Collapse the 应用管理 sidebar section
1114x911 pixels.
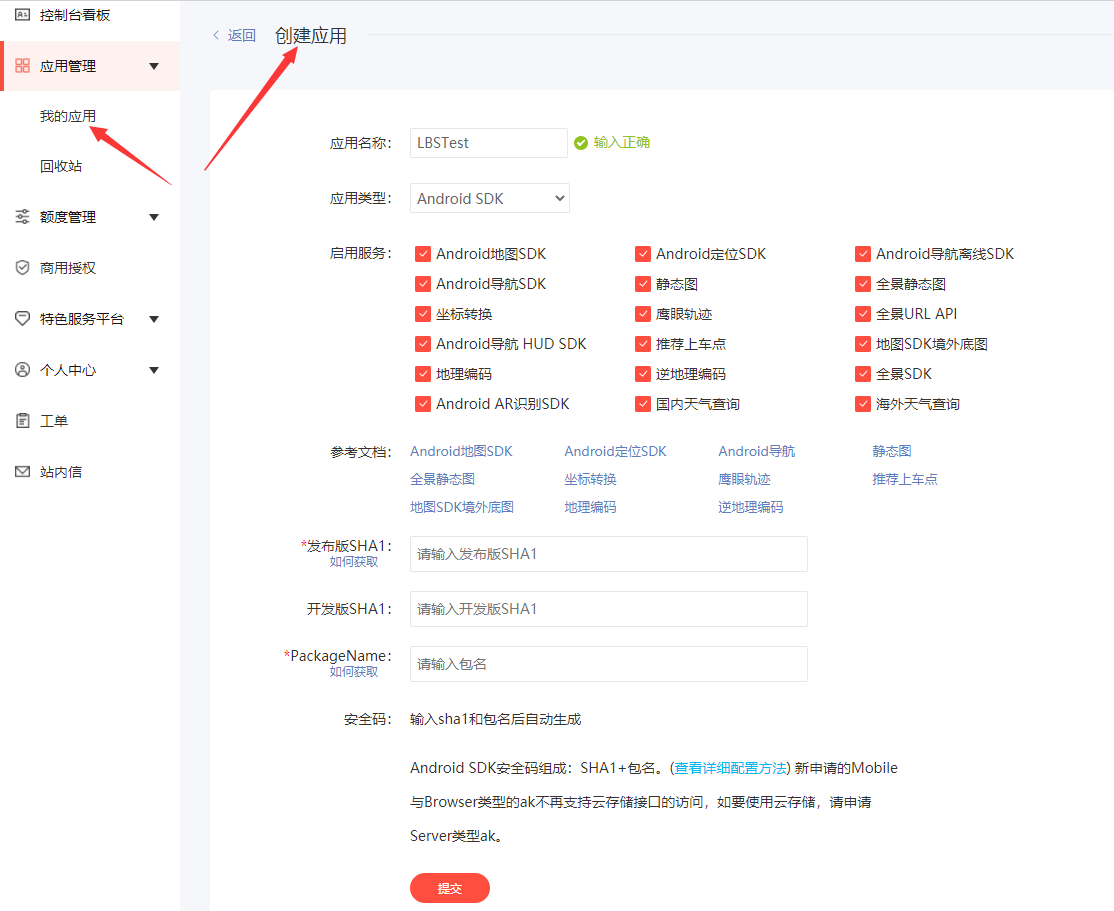tap(156, 66)
